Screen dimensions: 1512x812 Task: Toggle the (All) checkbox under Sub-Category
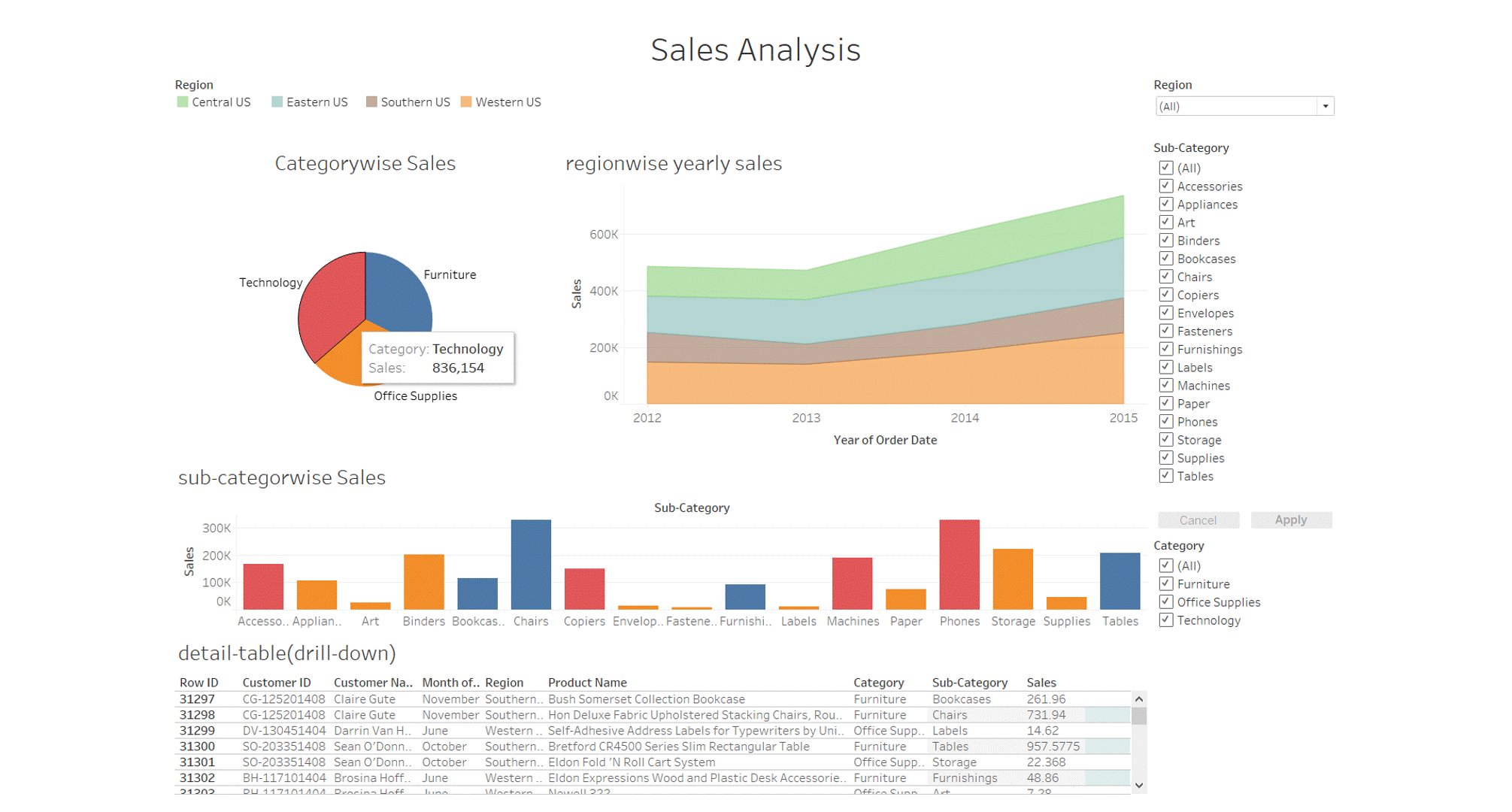click(1165, 168)
